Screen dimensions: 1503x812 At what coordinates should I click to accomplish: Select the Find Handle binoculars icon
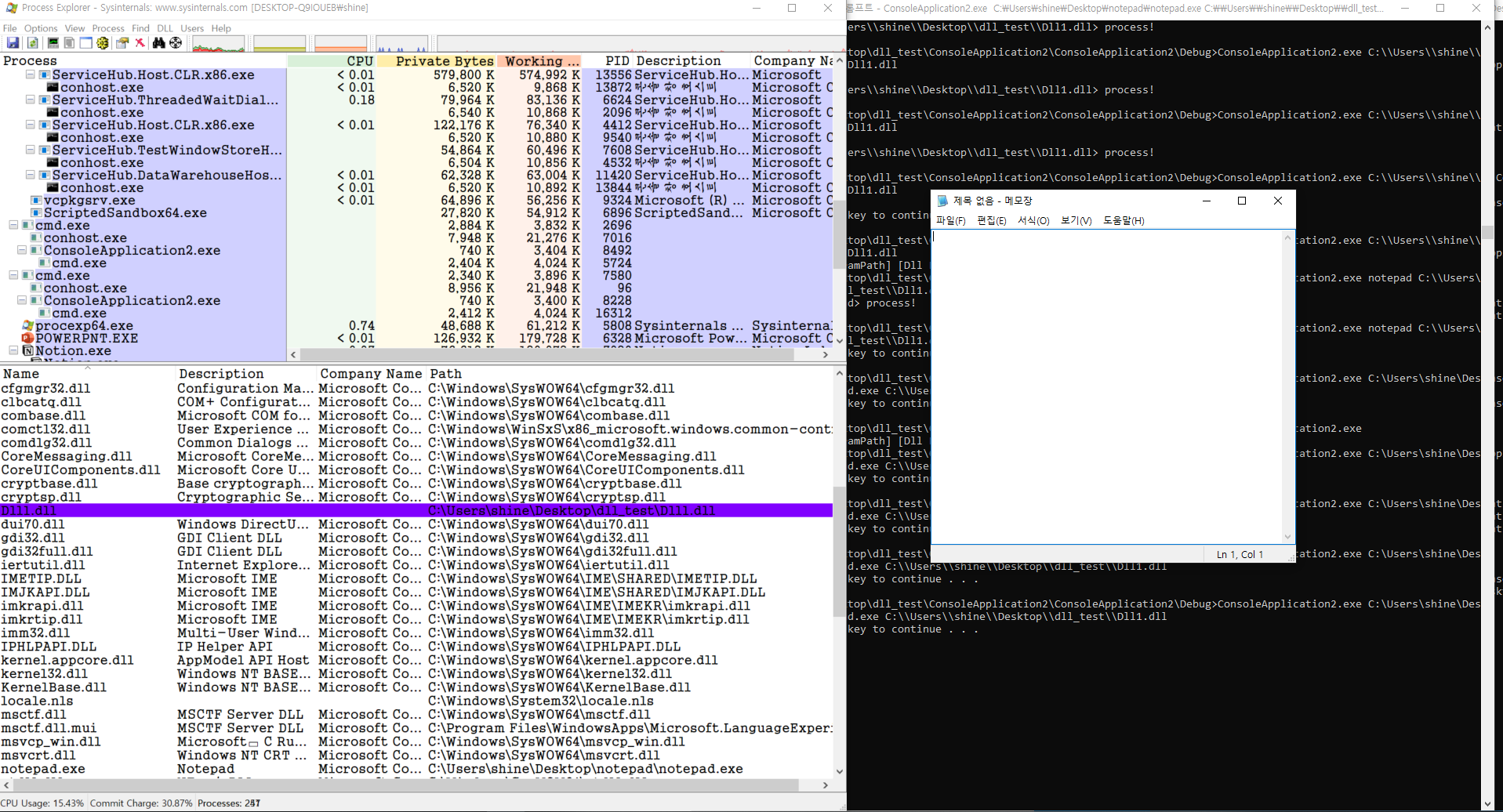tap(158, 43)
